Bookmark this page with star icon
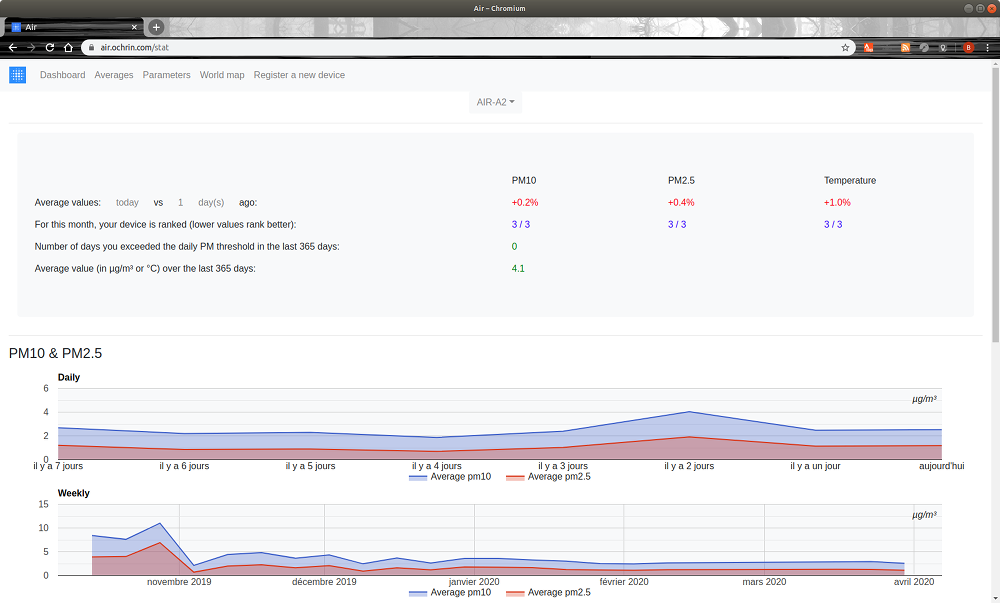 [845, 47]
